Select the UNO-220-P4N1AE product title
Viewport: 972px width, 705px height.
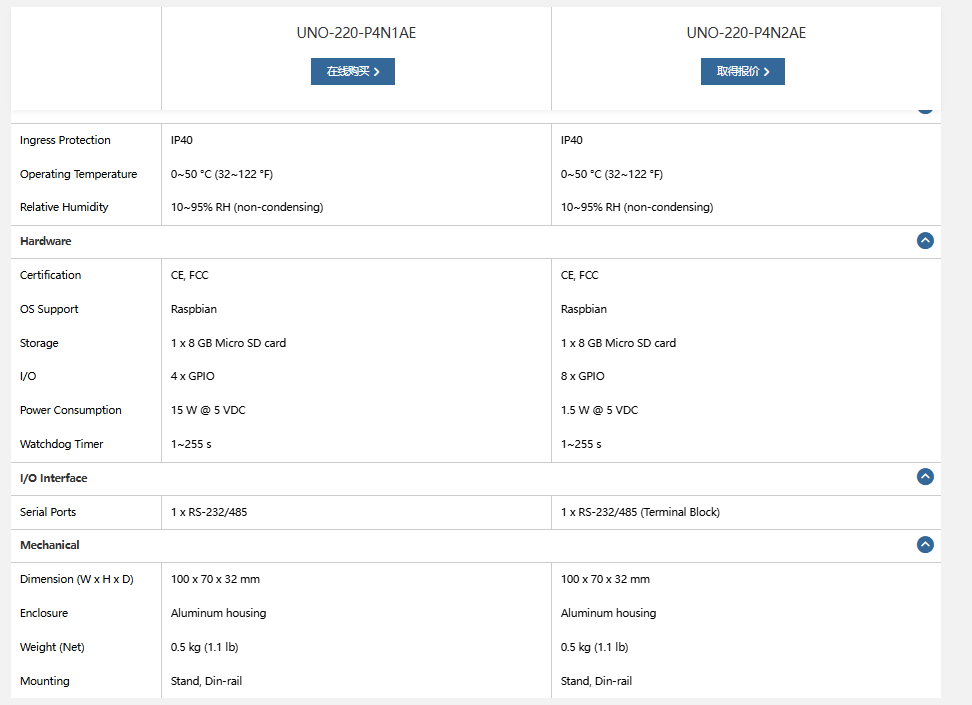tap(356, 33)
